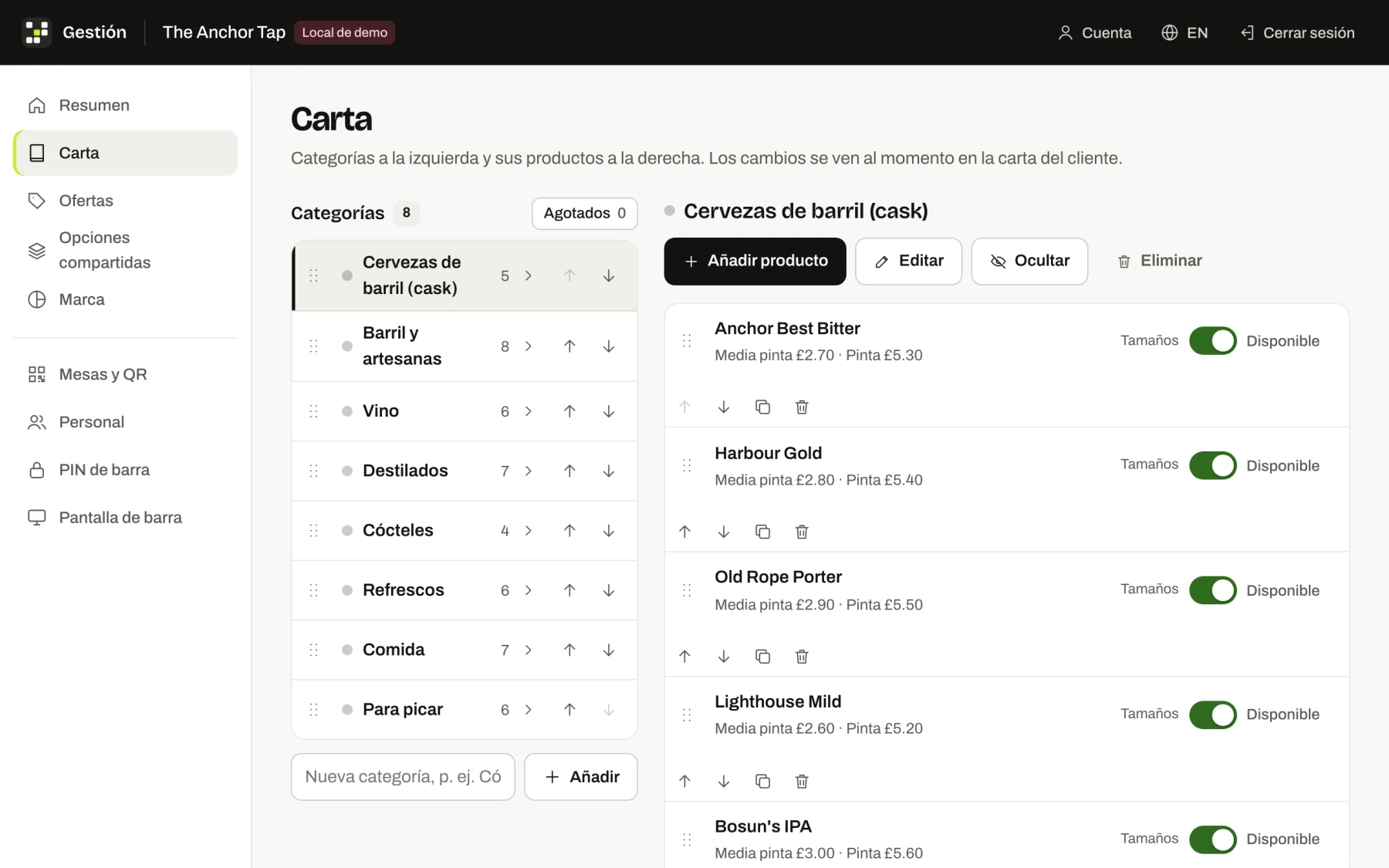The image size is (1389, 868).
Task: Move Vino category up
Action: [569, 411]
